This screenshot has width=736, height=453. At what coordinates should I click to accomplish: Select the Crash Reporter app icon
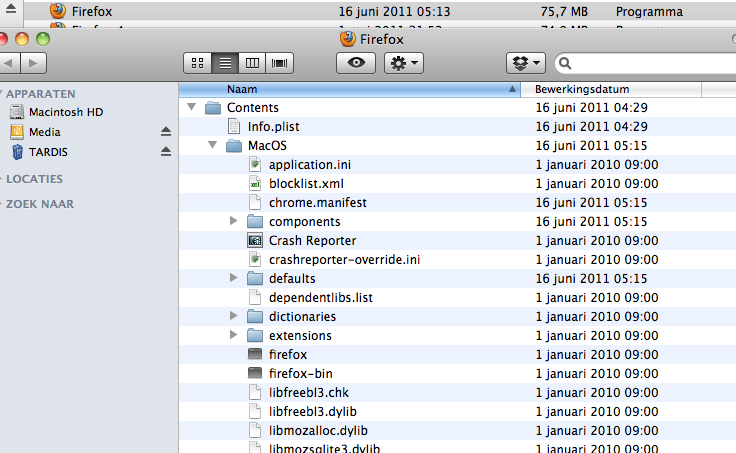pos(255,240)
